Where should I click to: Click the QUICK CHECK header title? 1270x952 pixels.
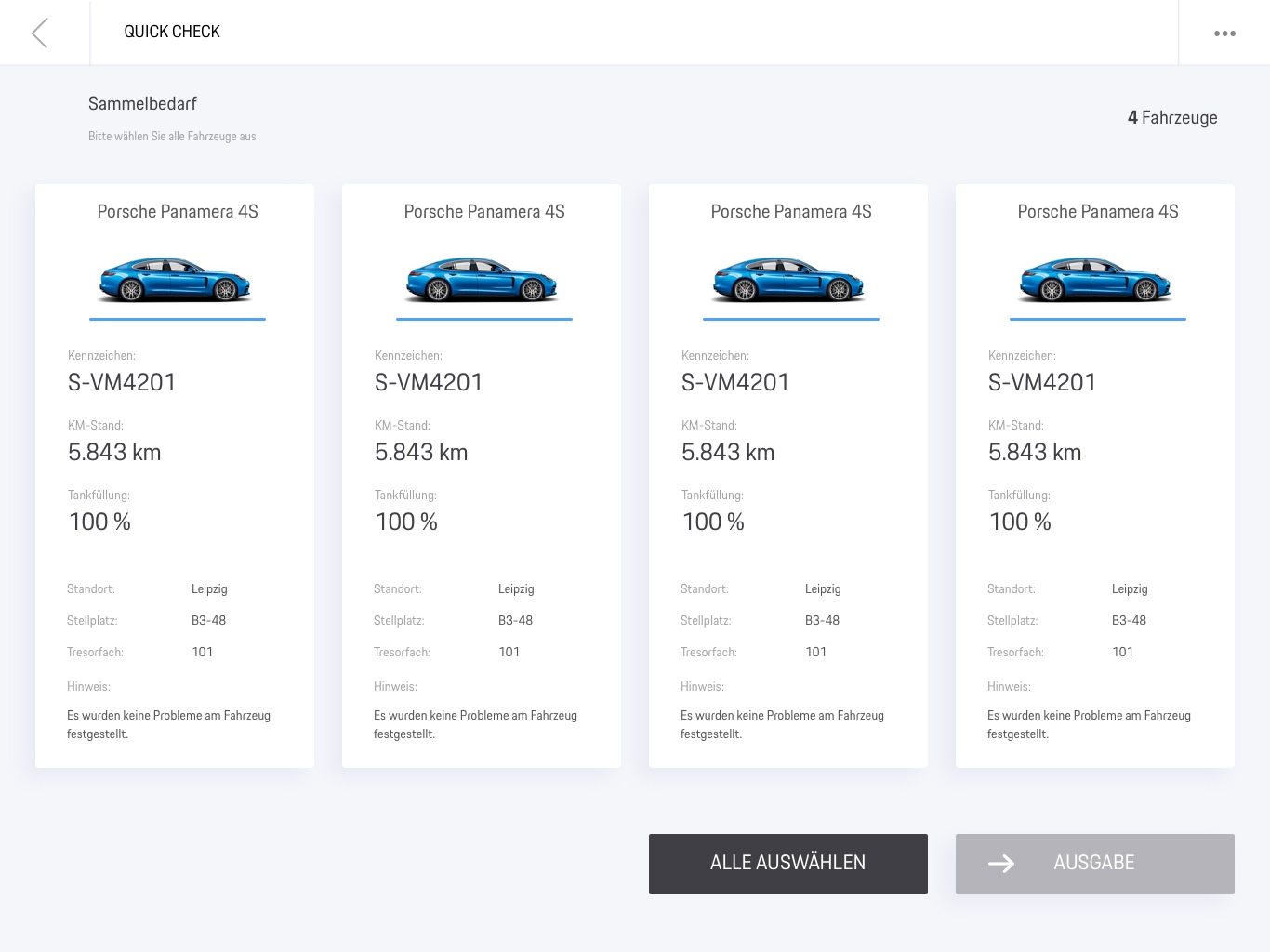point(172,32)
